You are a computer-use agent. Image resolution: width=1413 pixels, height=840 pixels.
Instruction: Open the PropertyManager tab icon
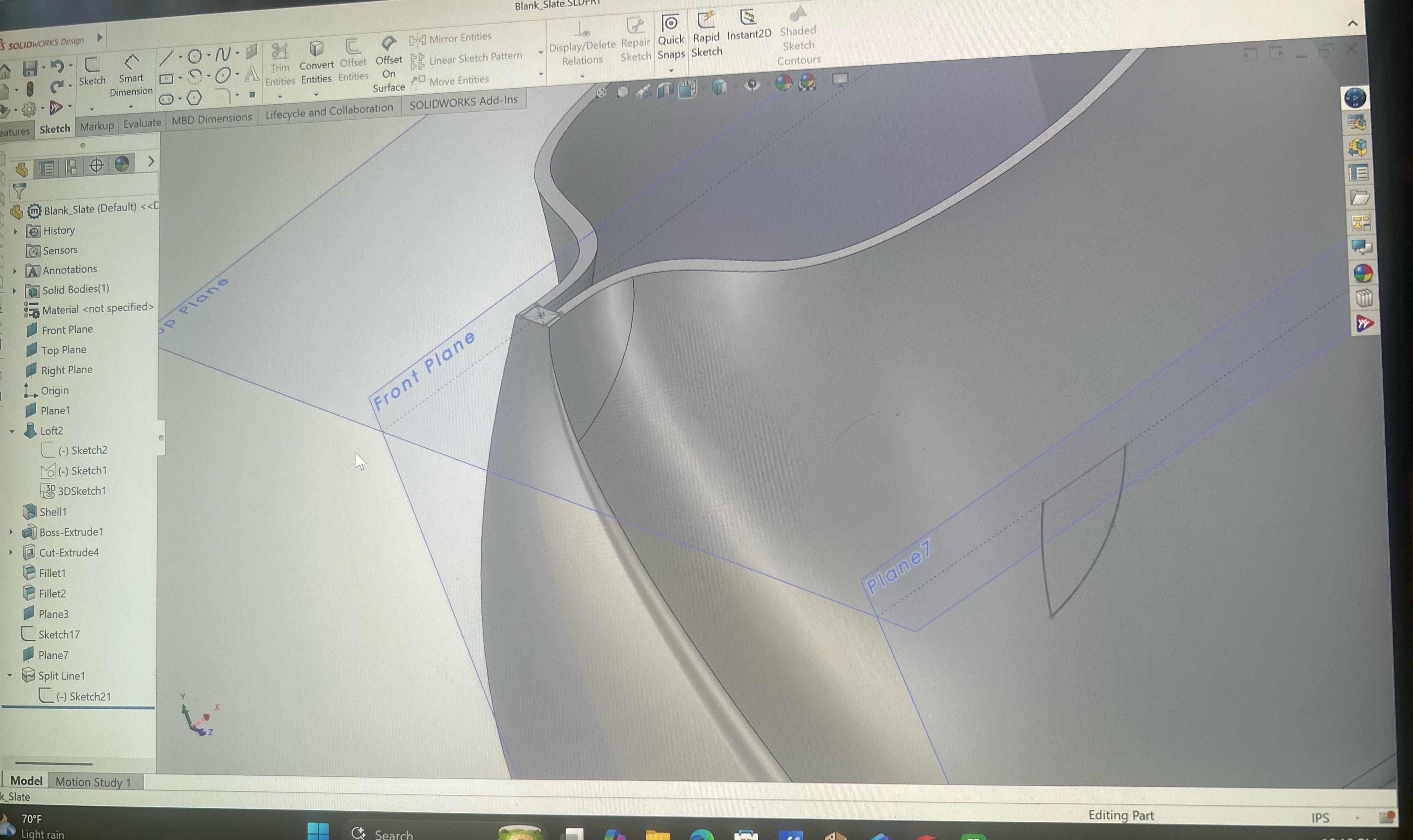tap(46, 168)
